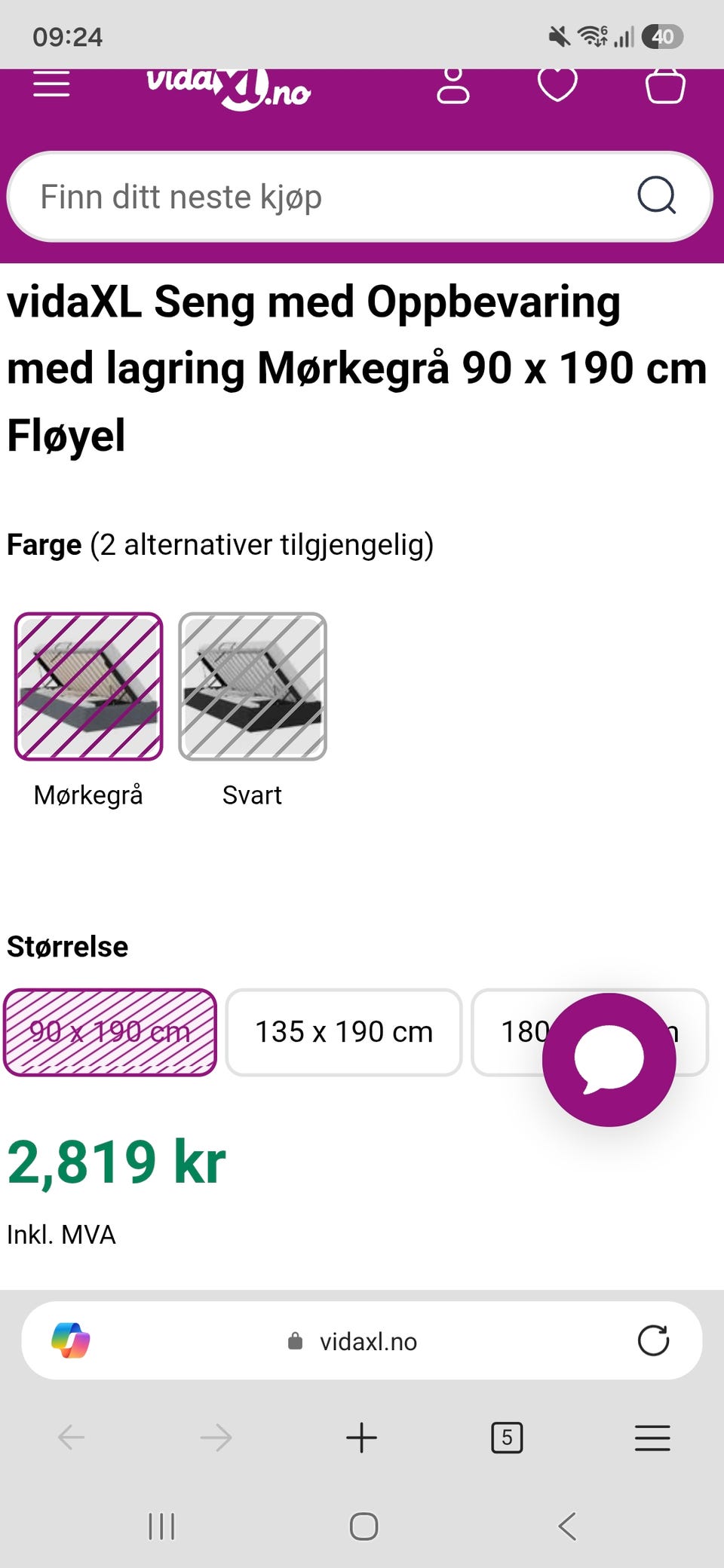The height and width of the screenshot is (1568, 724).
Task: Reload the page with refresh icon
Action: tap(653, 1340)
